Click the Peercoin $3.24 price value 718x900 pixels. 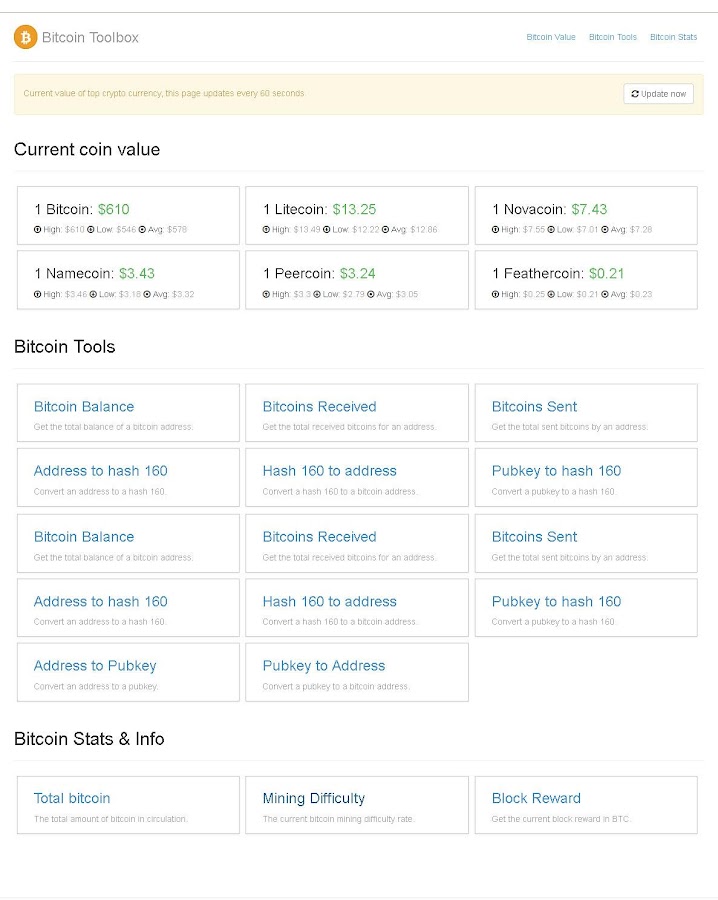coord(357,273)
